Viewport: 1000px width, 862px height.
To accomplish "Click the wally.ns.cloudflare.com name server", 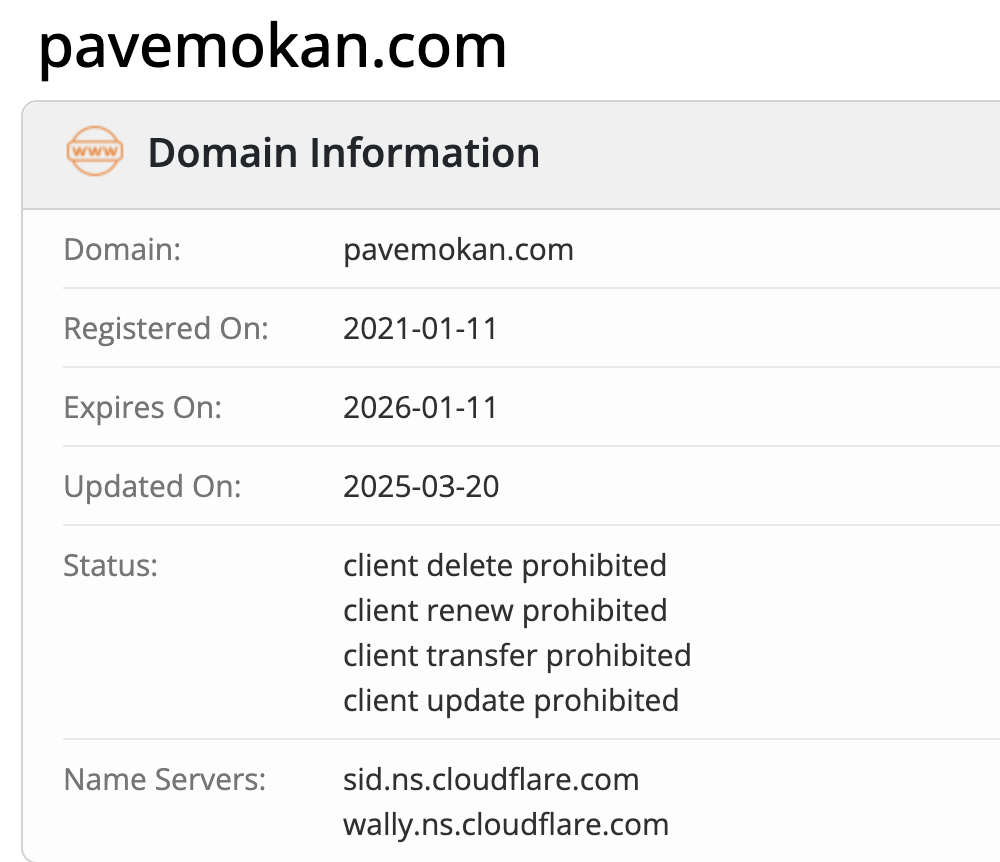I will [x=506, y=825].
